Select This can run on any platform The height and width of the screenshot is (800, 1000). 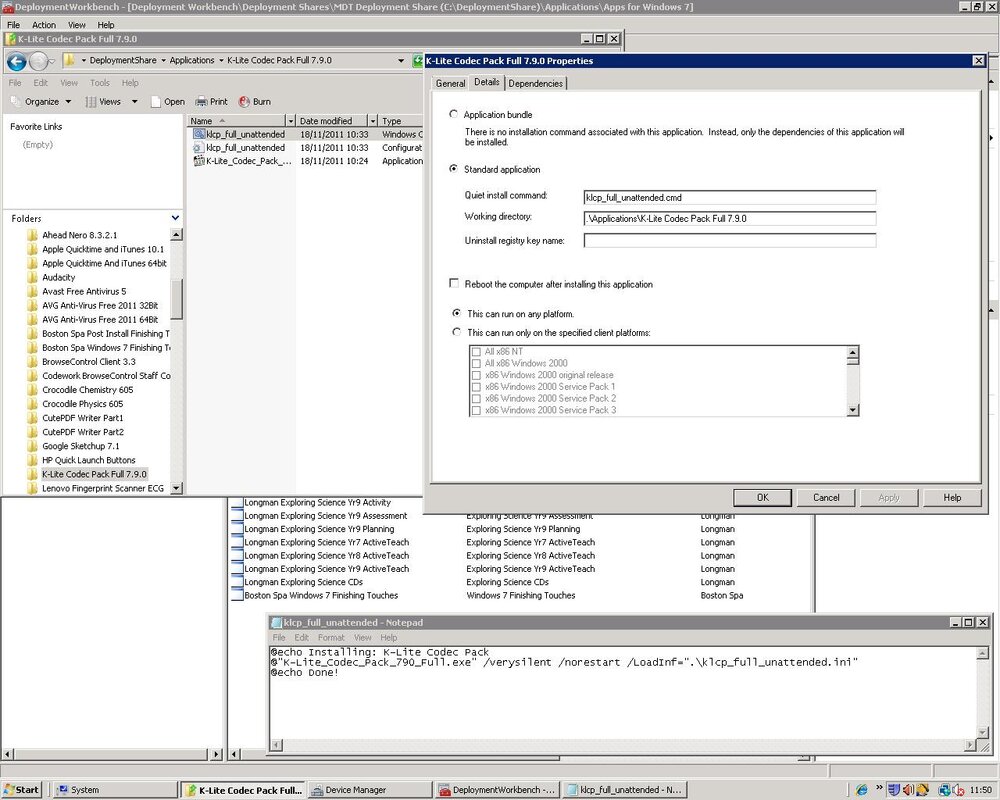[x=457, y=313]
